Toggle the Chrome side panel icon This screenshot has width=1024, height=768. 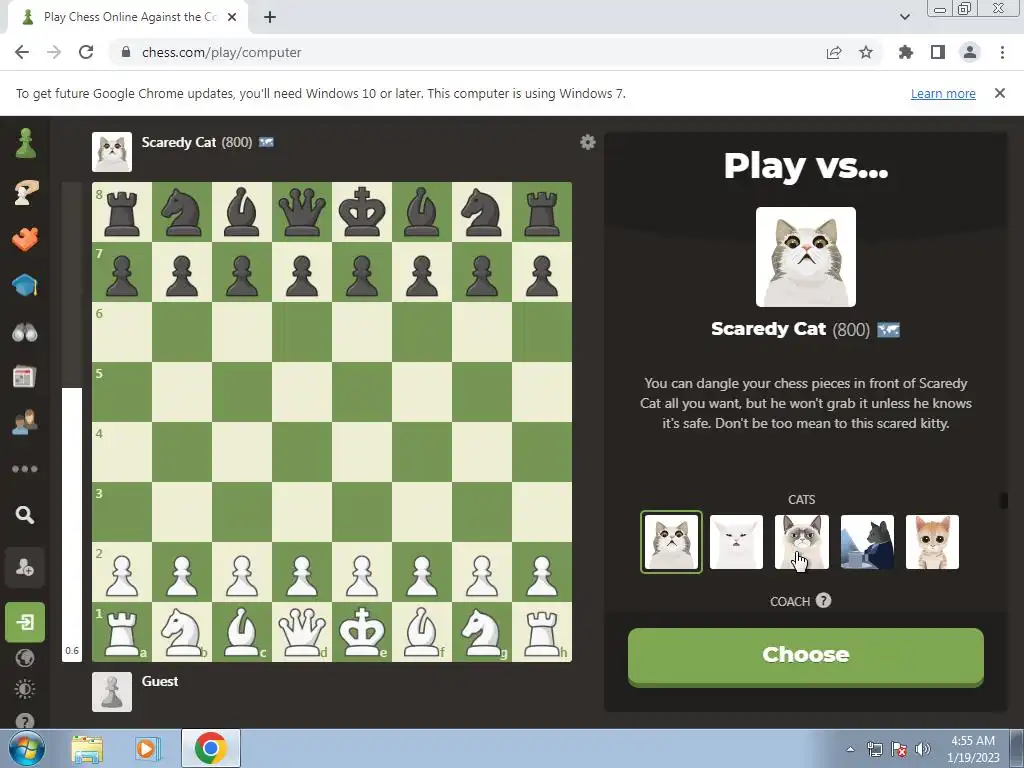(x=938, y=52)
